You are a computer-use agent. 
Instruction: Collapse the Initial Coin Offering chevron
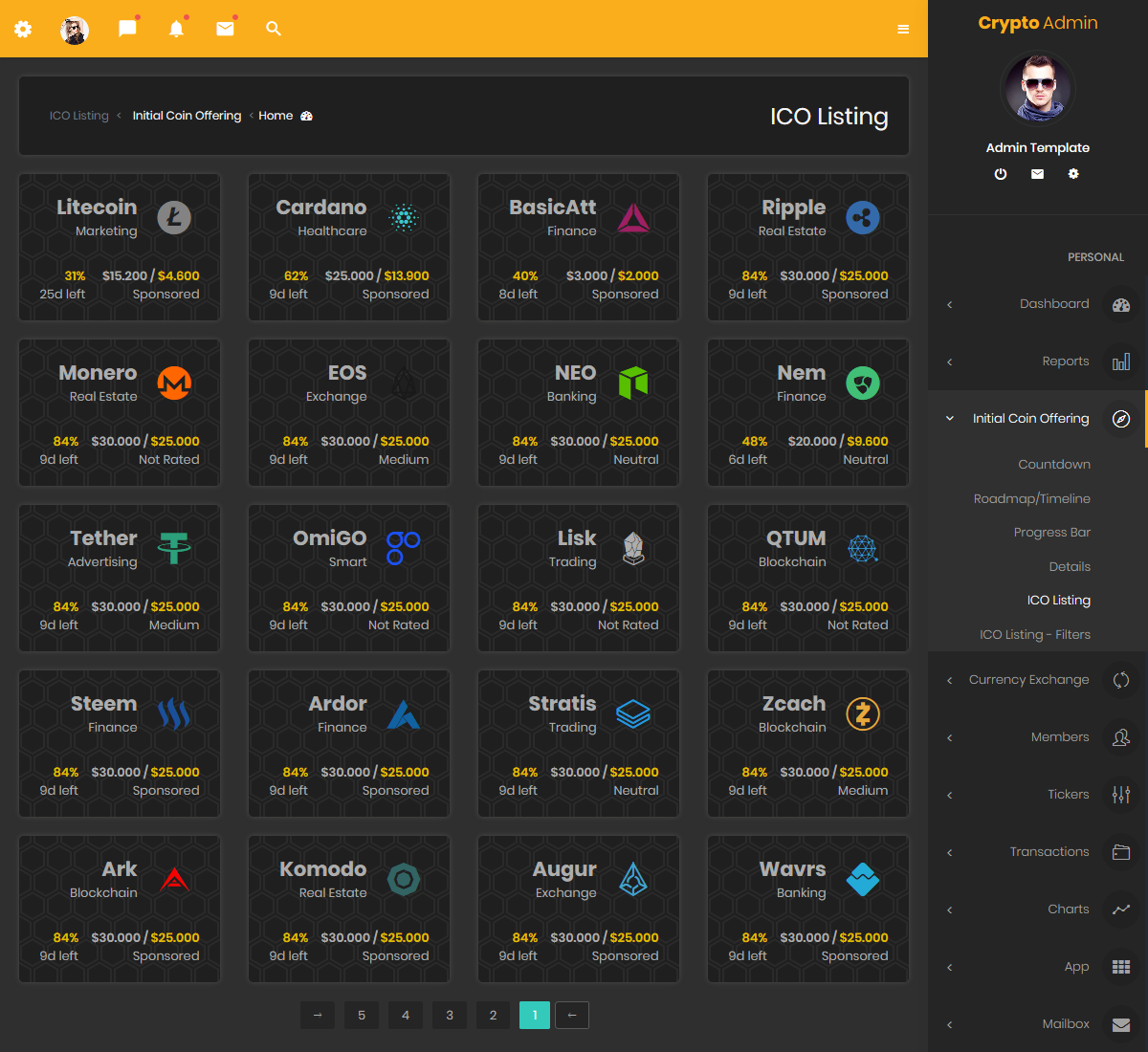(x=950, y=419)
